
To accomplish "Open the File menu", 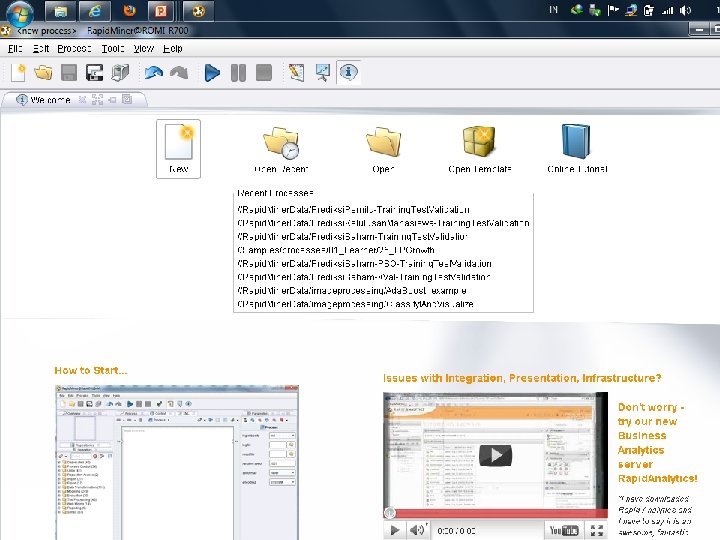I will click(15, 48).
